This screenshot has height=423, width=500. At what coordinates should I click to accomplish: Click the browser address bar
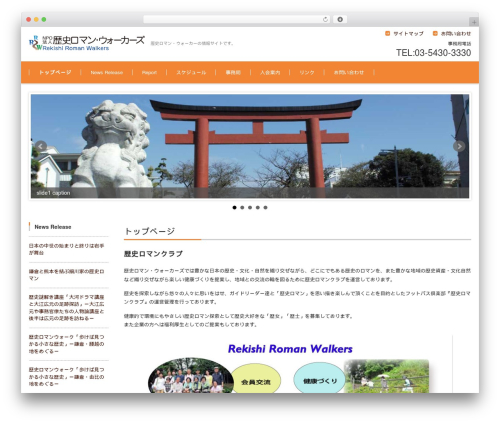point(237,19)
